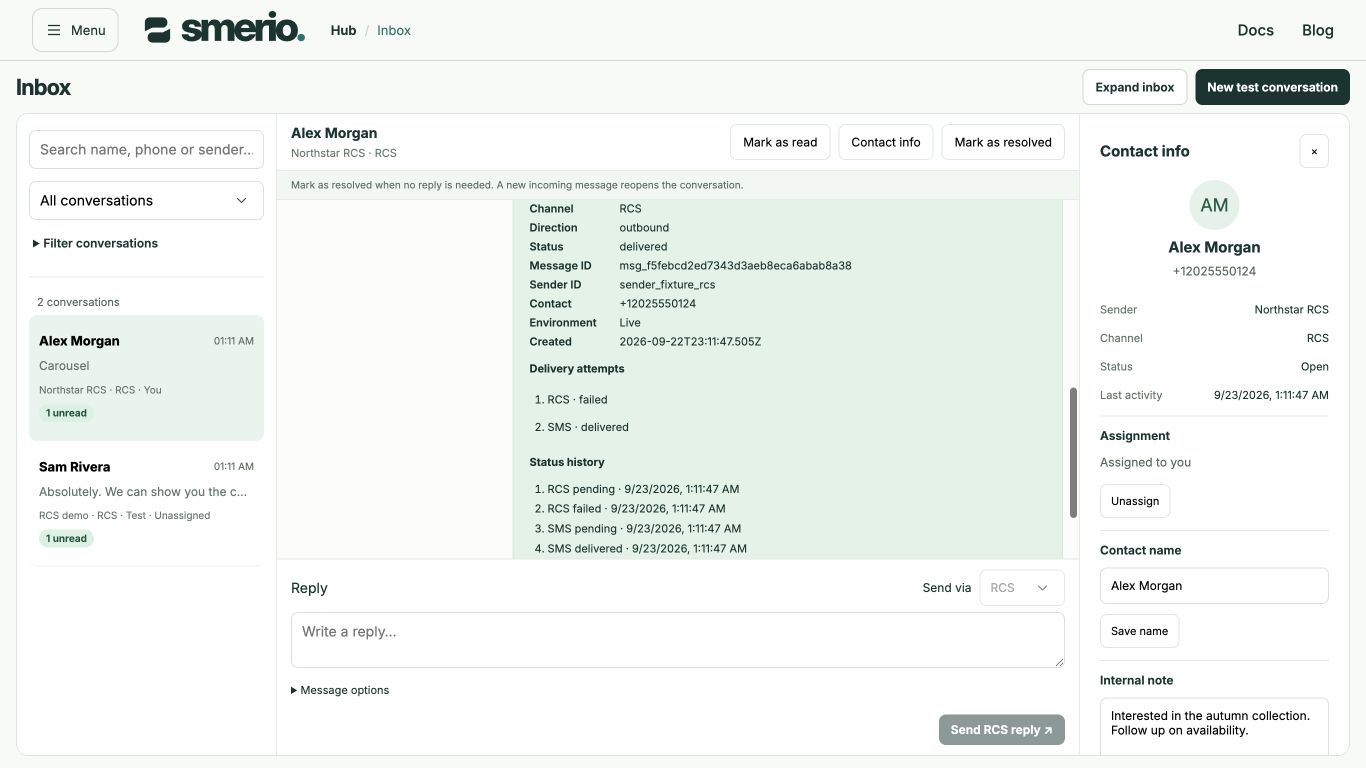Go to Hub breadcrumb
Viewport: 1366px width, 768px height.
tap(343, 30)
